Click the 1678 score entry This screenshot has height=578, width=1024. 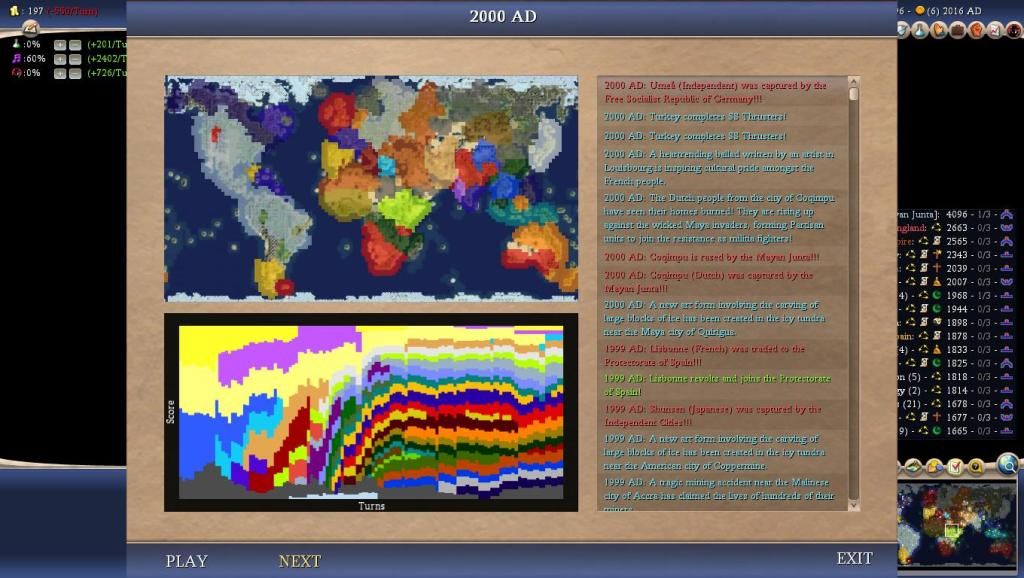pos(957,404)
